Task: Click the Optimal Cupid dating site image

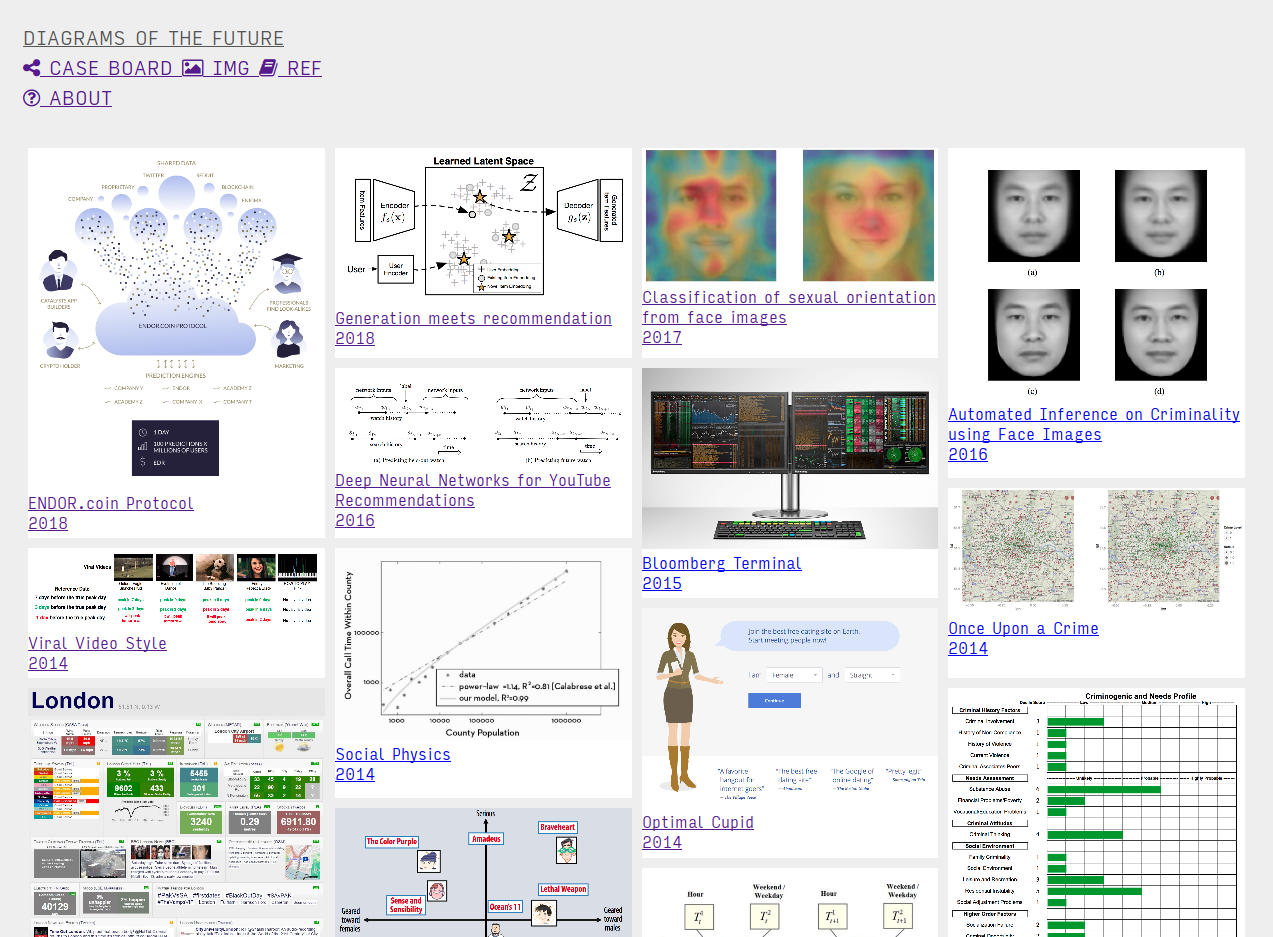Action: tap(790, 705)
